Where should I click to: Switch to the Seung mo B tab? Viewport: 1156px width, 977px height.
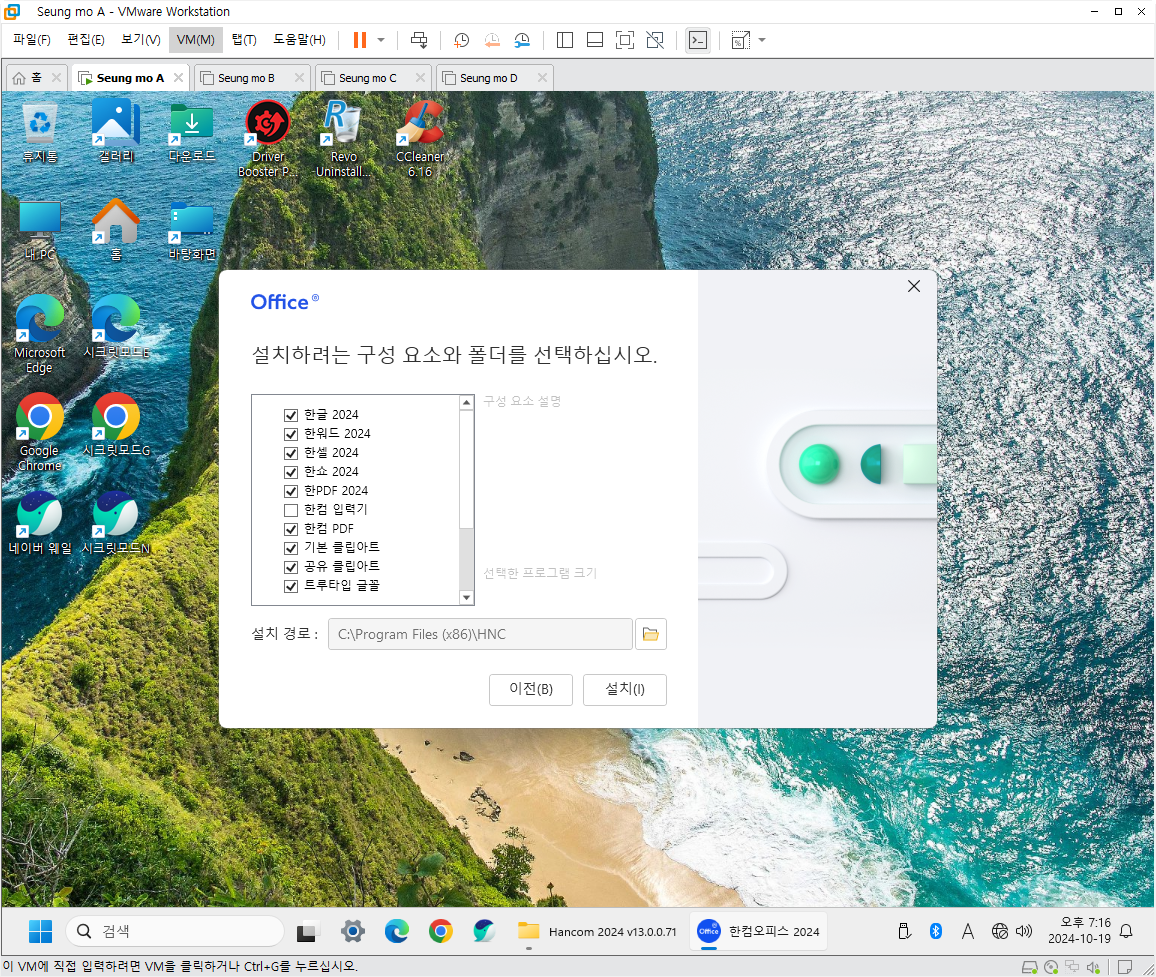tap(246, 77)
